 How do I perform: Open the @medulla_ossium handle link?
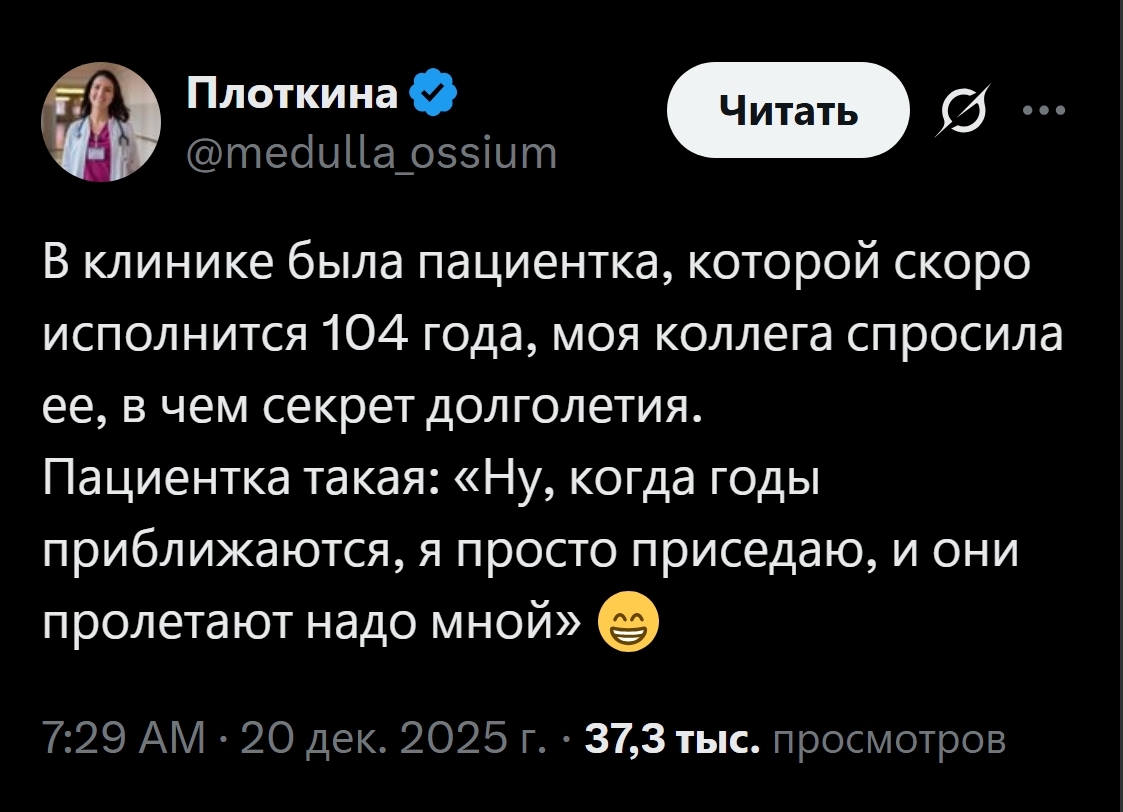click(x=371, y=153)
